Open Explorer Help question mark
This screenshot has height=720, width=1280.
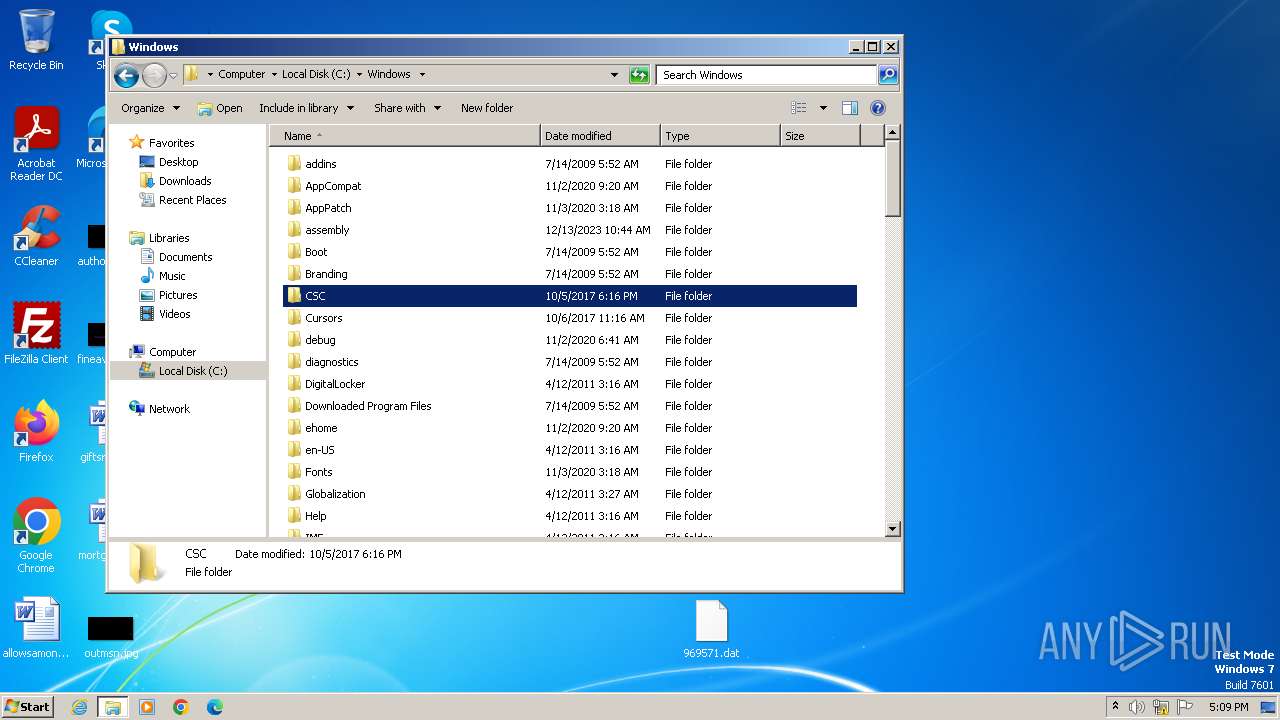[x=878, y=108]
